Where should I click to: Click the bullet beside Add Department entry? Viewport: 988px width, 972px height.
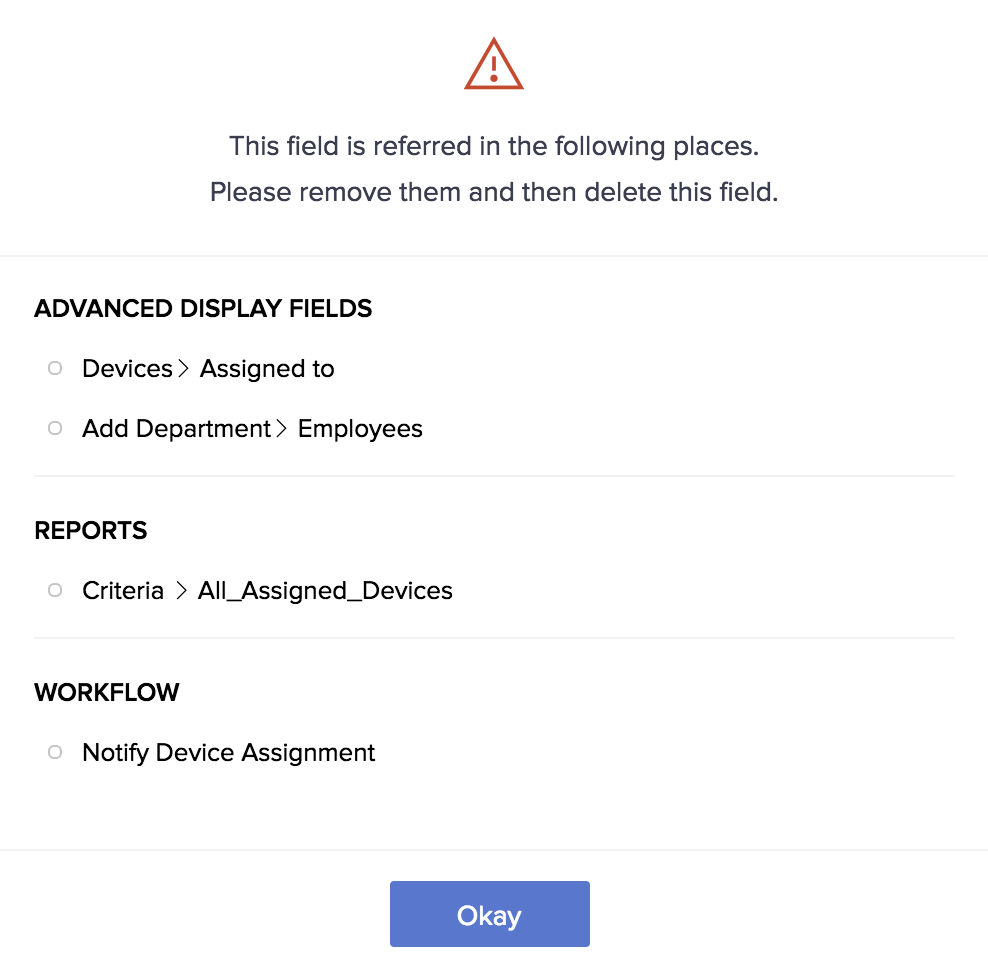(x=55, y=429)
